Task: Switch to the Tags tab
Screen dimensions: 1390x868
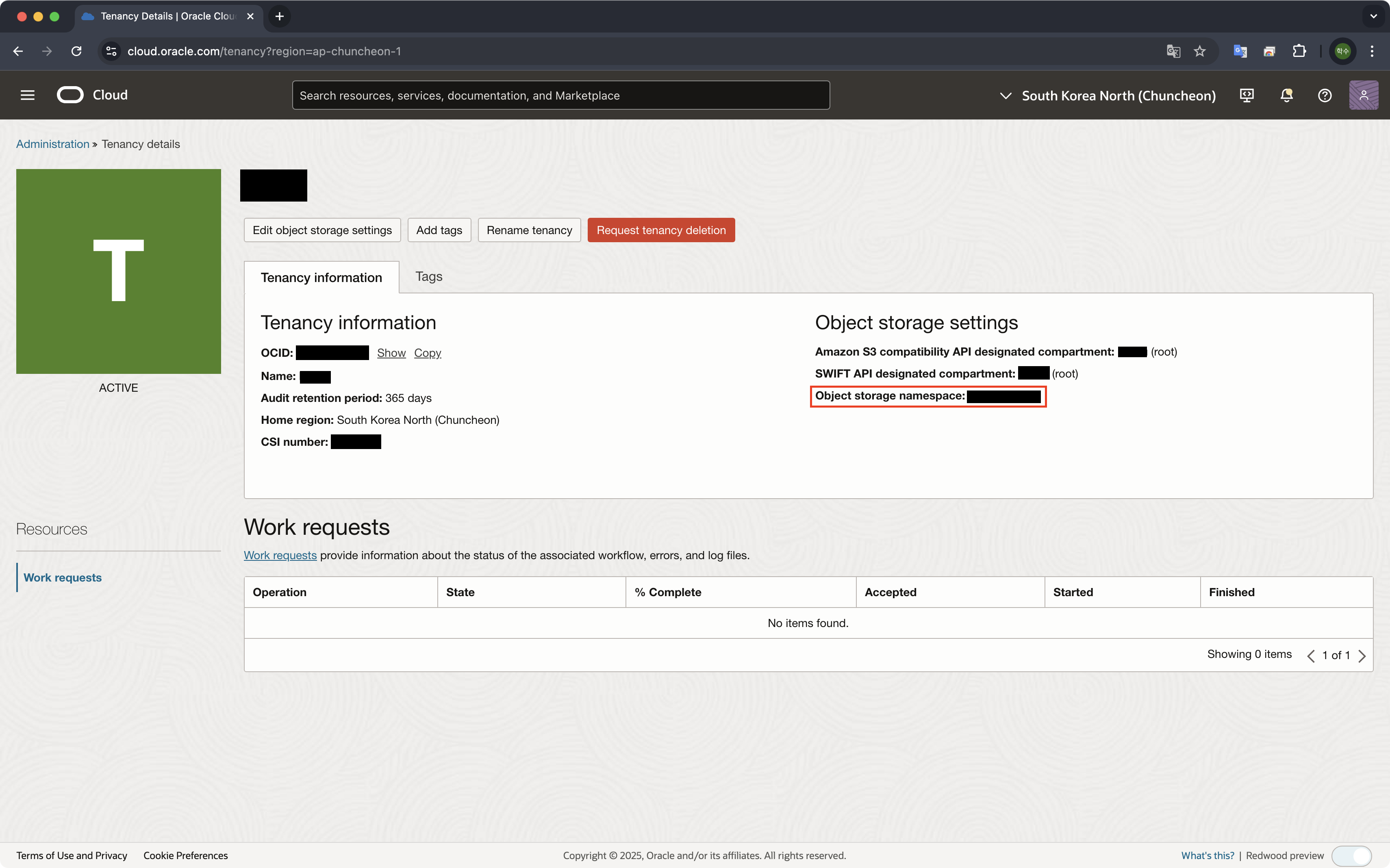Action: 428,277
